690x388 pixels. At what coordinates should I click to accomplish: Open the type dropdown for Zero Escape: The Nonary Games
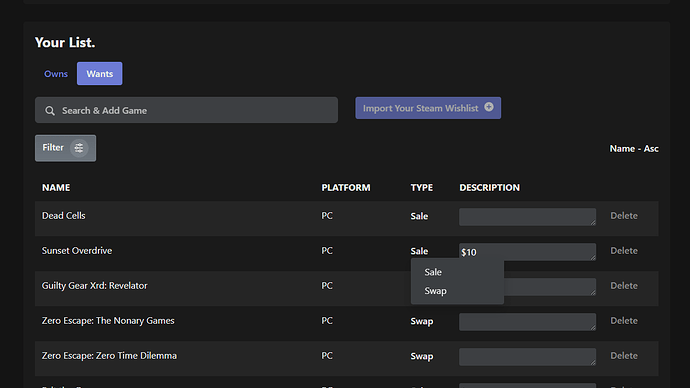click(422, 321)
